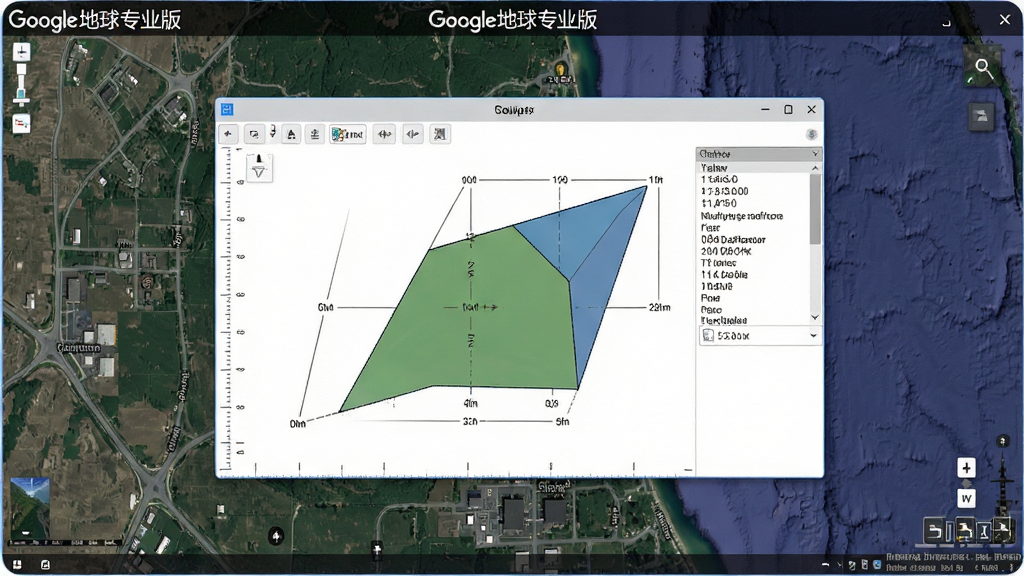Viewport: 1024px width, 576px height.
Task: Click the "0m" label at diagram's lower-left
Action: point(297,424)
